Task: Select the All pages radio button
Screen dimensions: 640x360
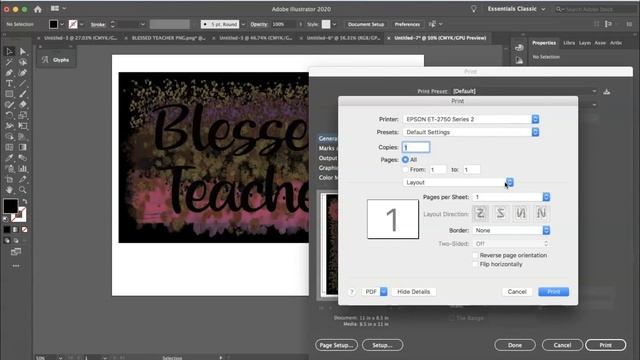Action: pos(405,160)
